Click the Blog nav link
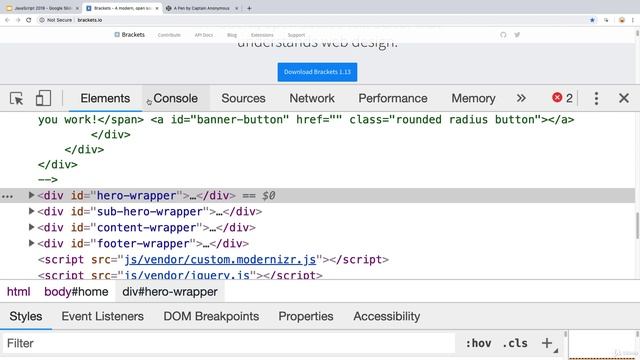Image resolution: width=640 pixels, height=360 pixels. 232,35
